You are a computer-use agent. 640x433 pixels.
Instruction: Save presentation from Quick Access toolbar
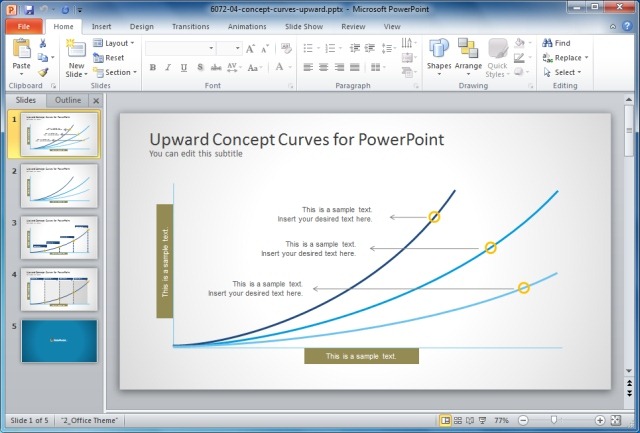(x=29, y=9)
